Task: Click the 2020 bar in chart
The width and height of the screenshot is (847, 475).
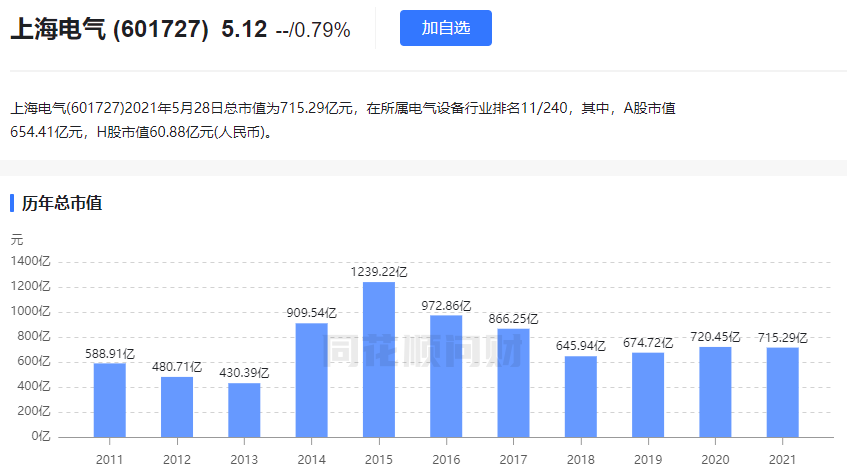Action: (715, 392)
